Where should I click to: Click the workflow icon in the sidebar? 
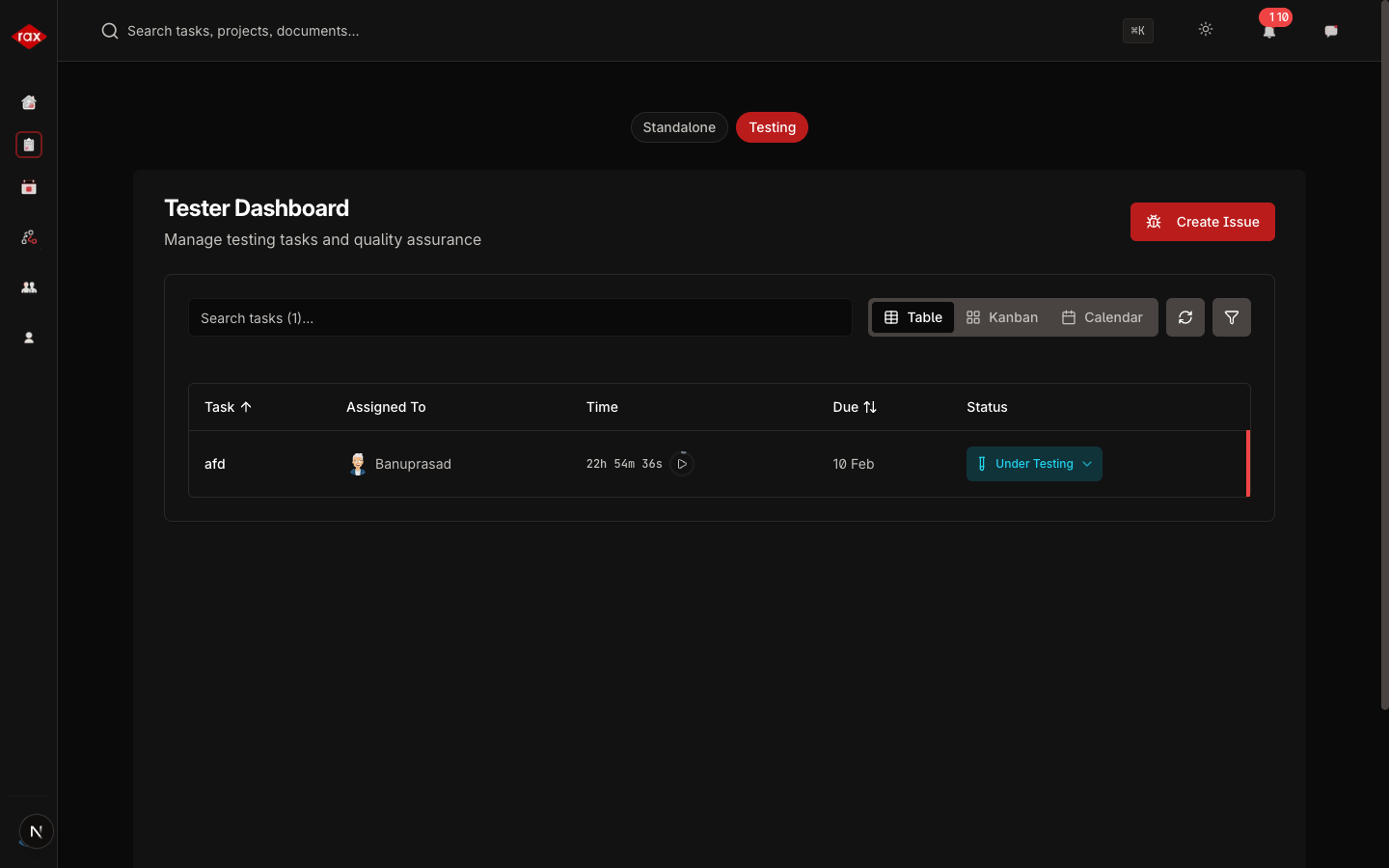[x=28, y=237]
